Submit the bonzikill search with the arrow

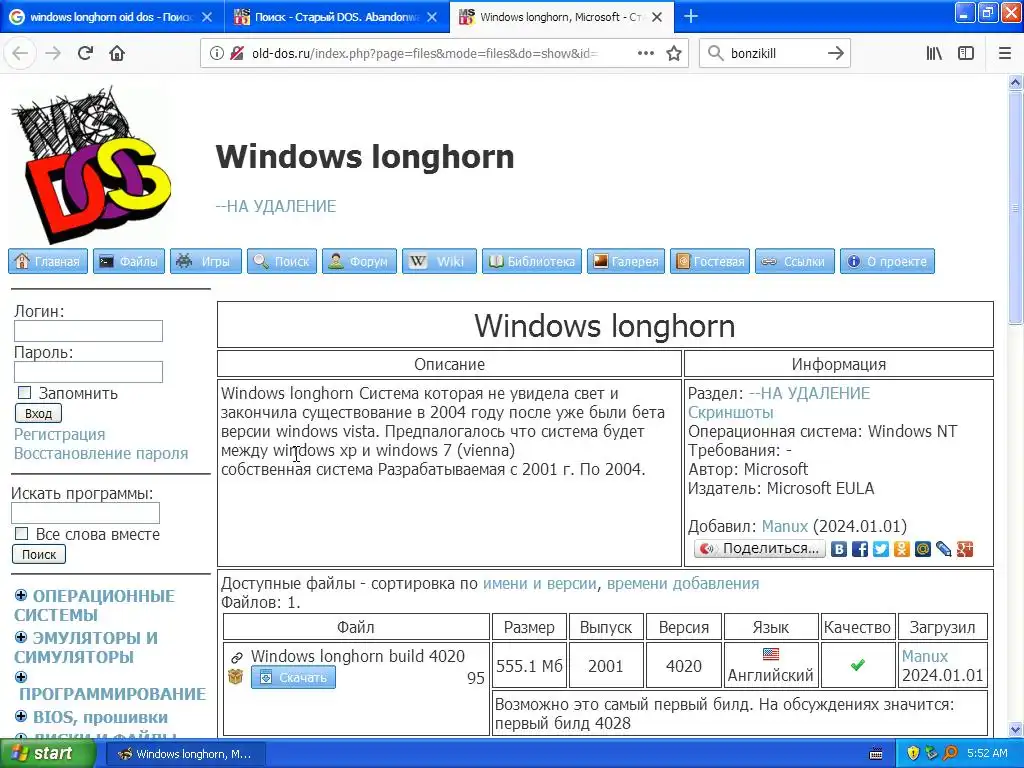835,54
